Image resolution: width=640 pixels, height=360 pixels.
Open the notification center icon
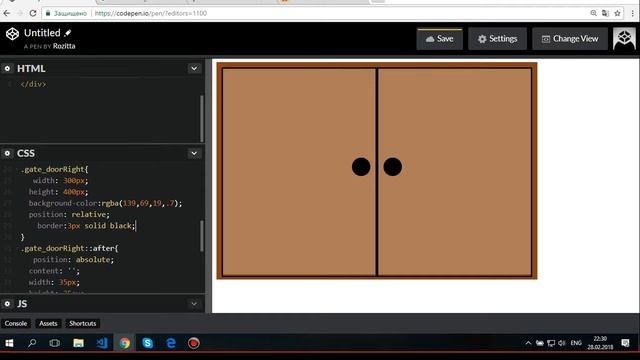[625, 343]
